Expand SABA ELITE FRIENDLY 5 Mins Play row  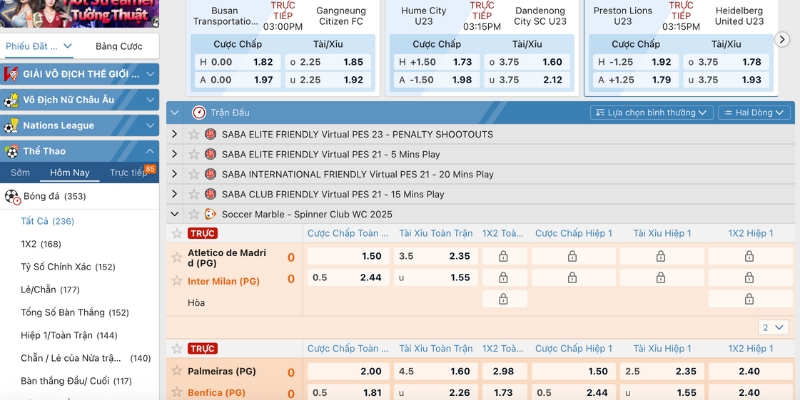(x=174, y=154)
